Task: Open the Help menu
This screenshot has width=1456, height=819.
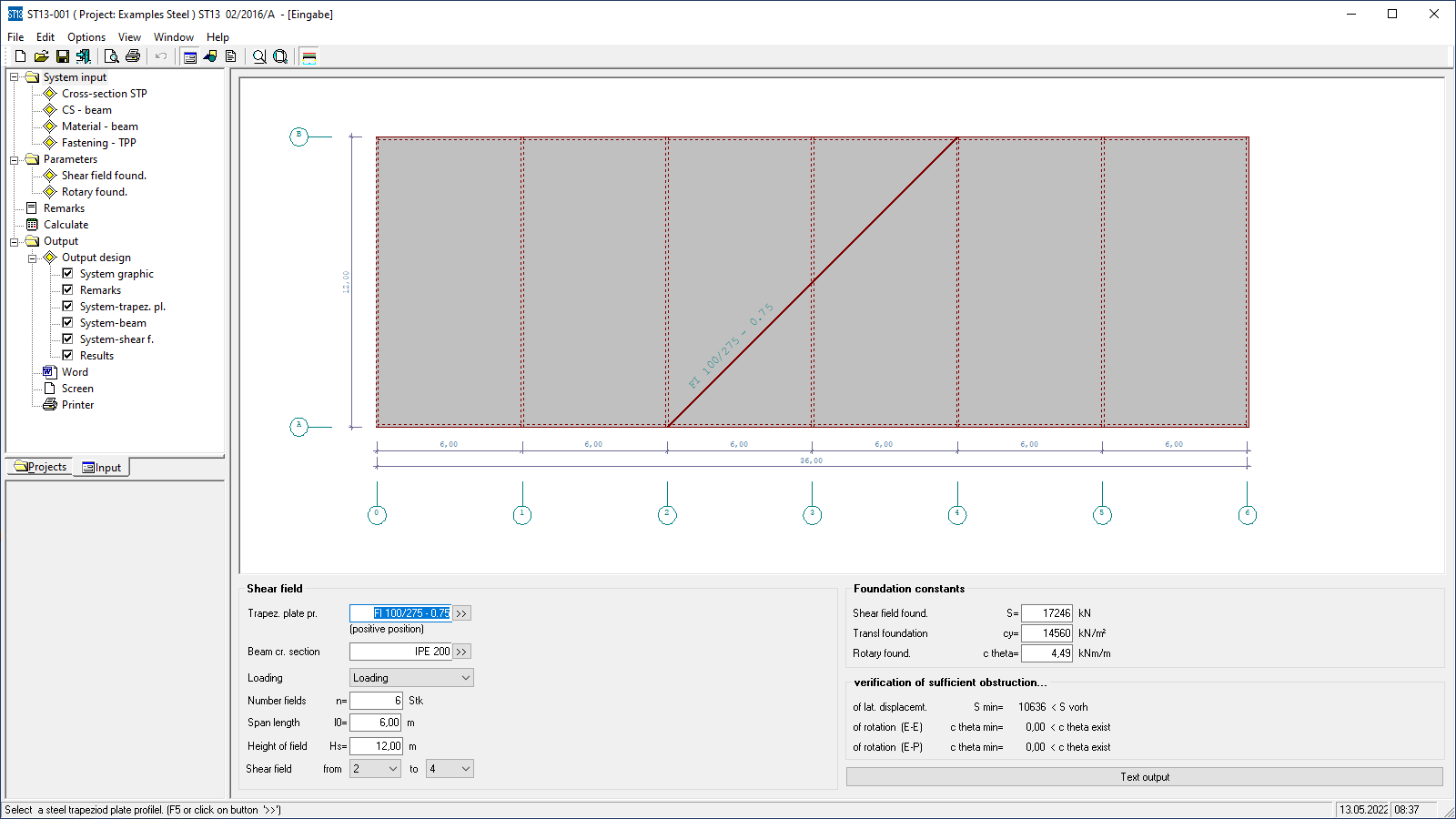Action: pyautogui.click(x=217, y=37)
